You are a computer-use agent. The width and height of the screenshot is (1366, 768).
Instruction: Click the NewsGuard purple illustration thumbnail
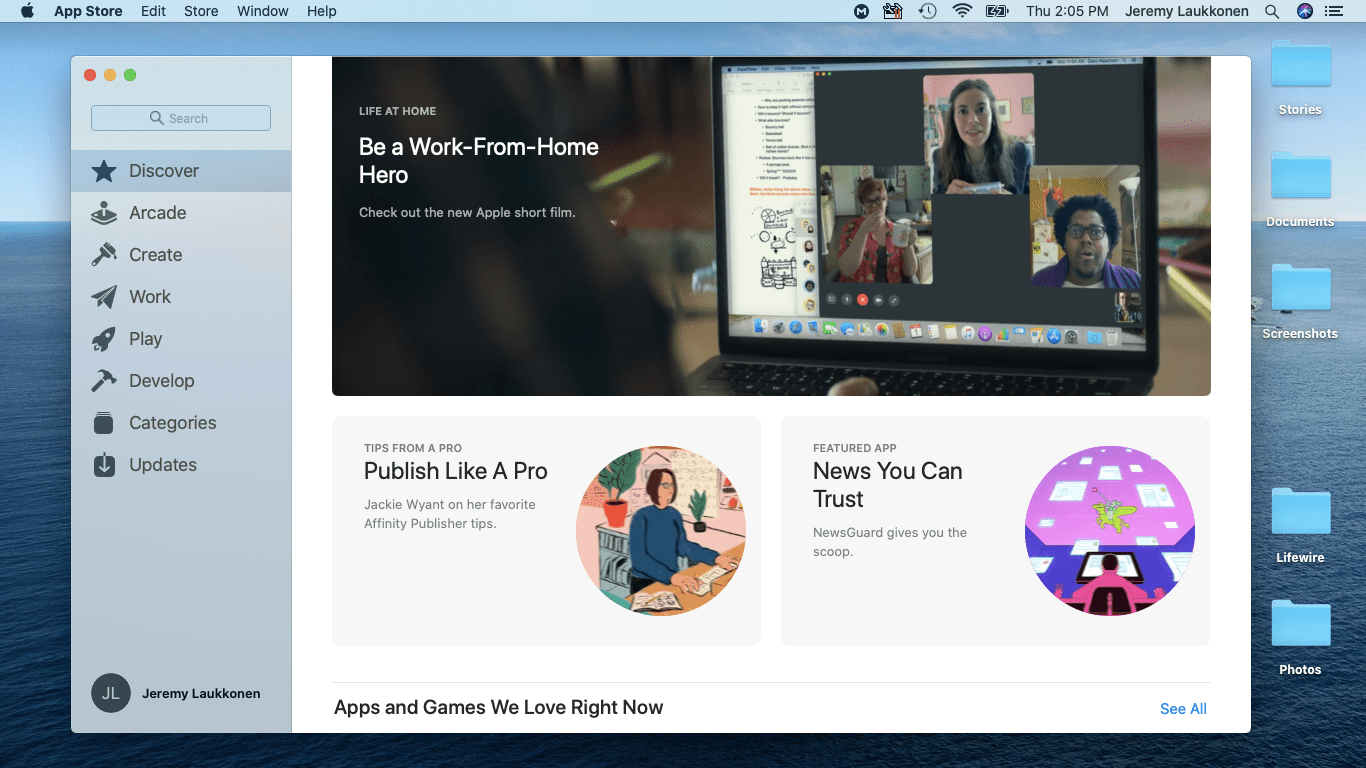[1110, 531]
